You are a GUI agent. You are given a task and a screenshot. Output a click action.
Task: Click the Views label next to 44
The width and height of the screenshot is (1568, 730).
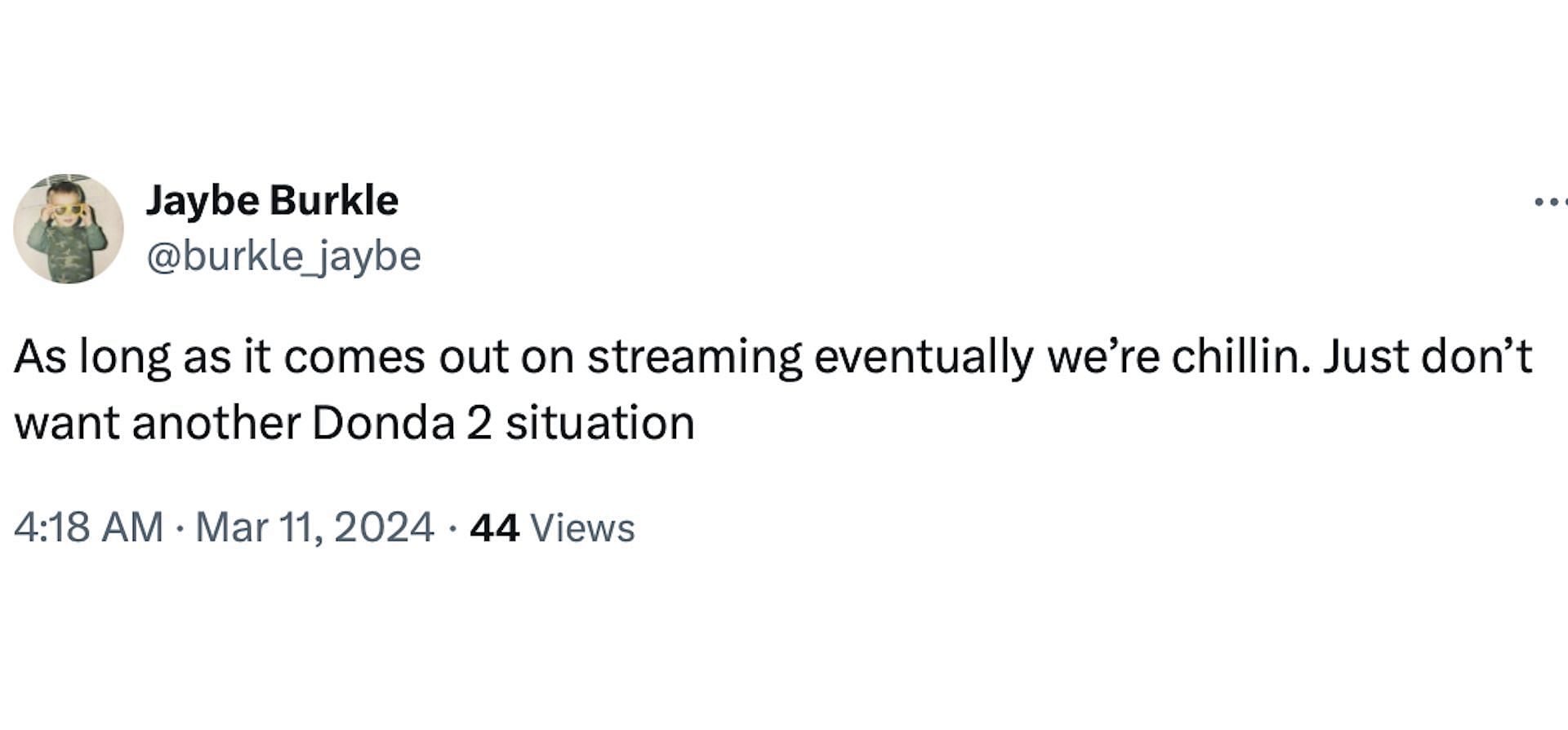[582, 527]
